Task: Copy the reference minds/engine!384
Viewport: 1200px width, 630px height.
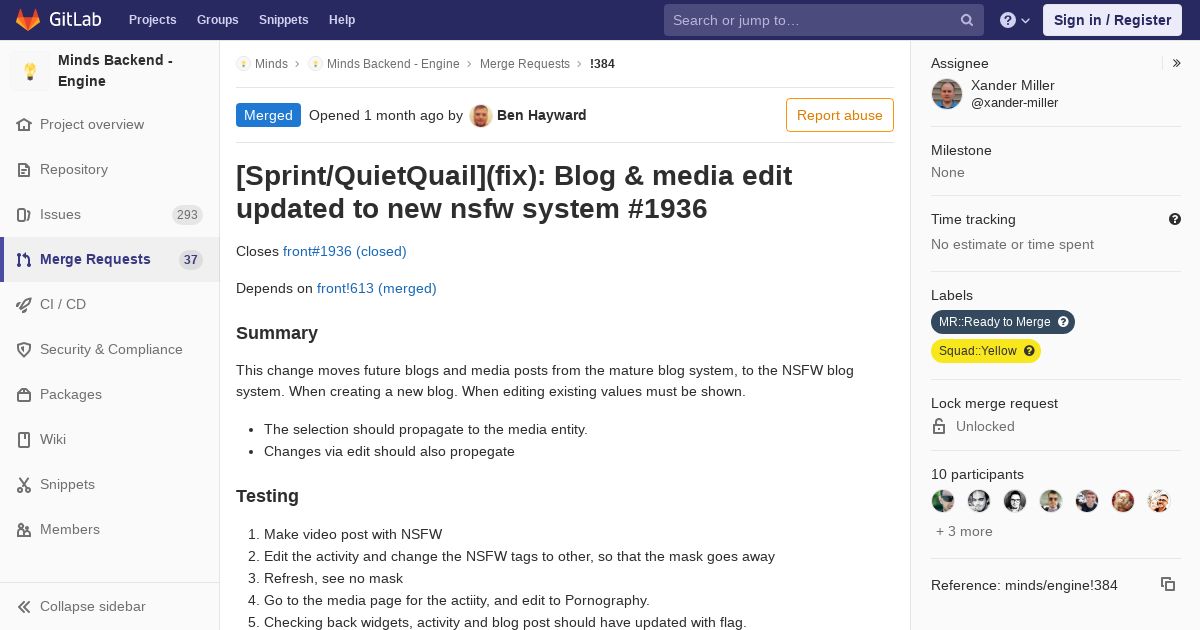Action: click(1168, 584)
